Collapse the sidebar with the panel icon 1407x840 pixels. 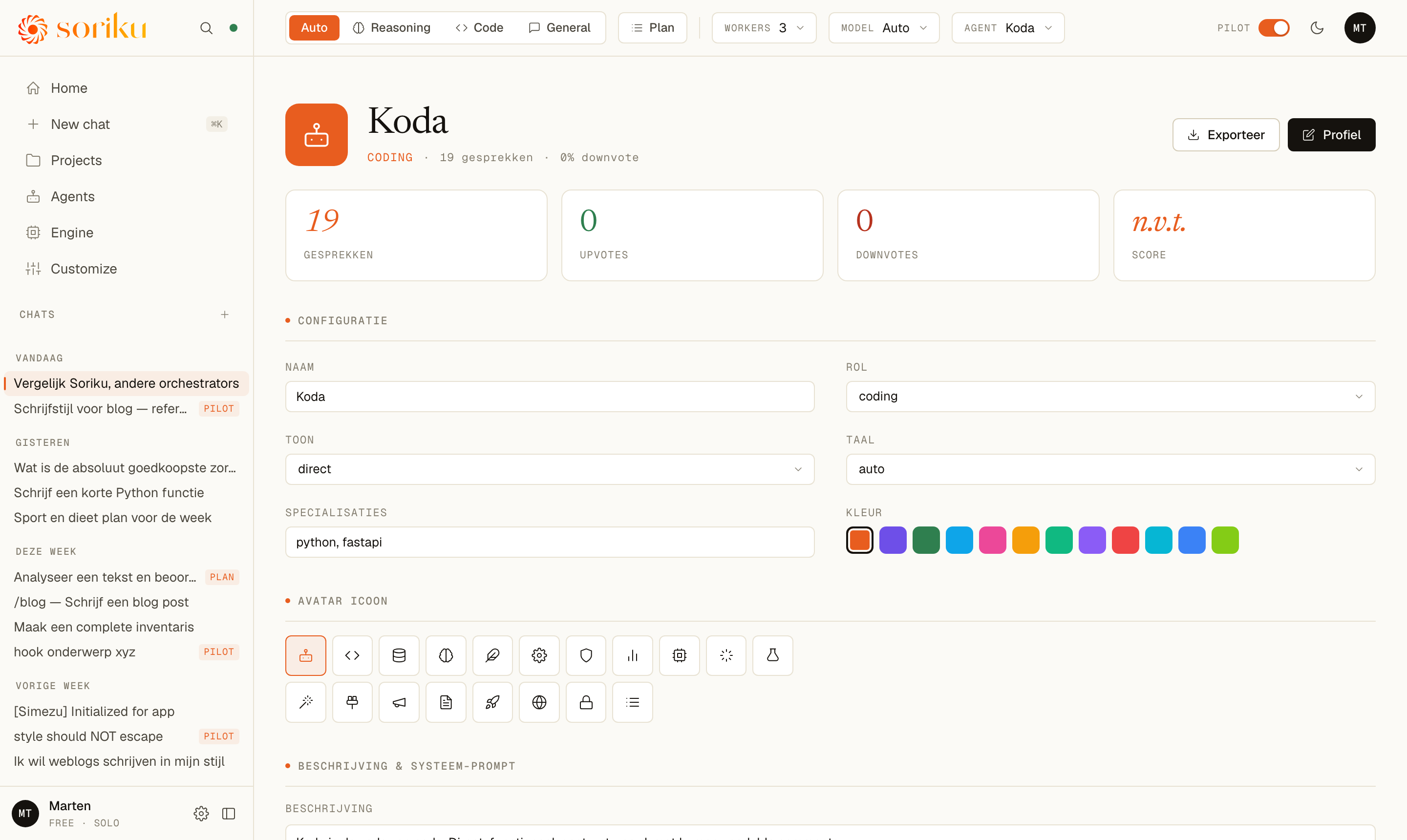coord(229,814)
